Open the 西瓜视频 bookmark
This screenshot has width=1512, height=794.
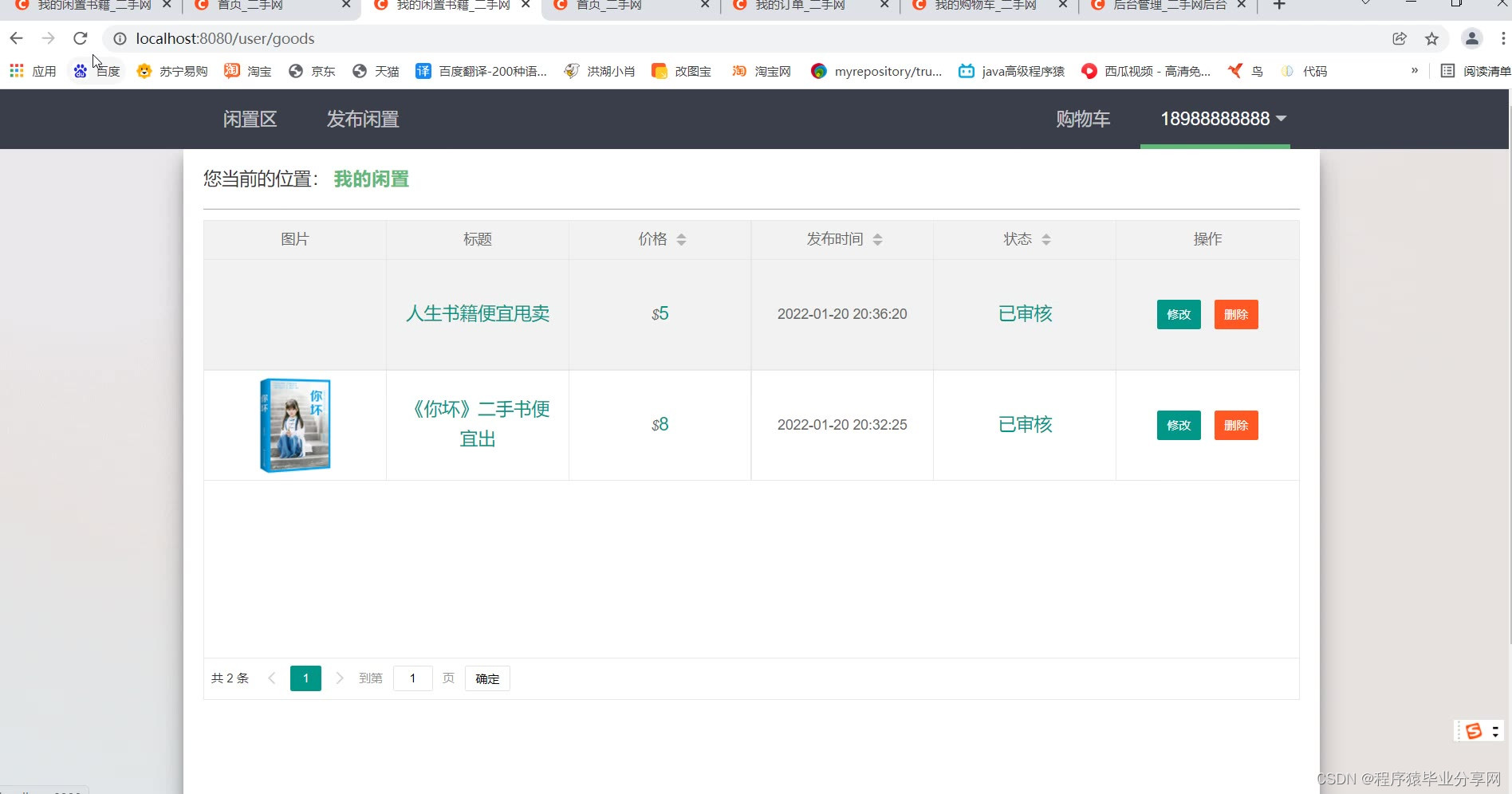pos(1146,71)
